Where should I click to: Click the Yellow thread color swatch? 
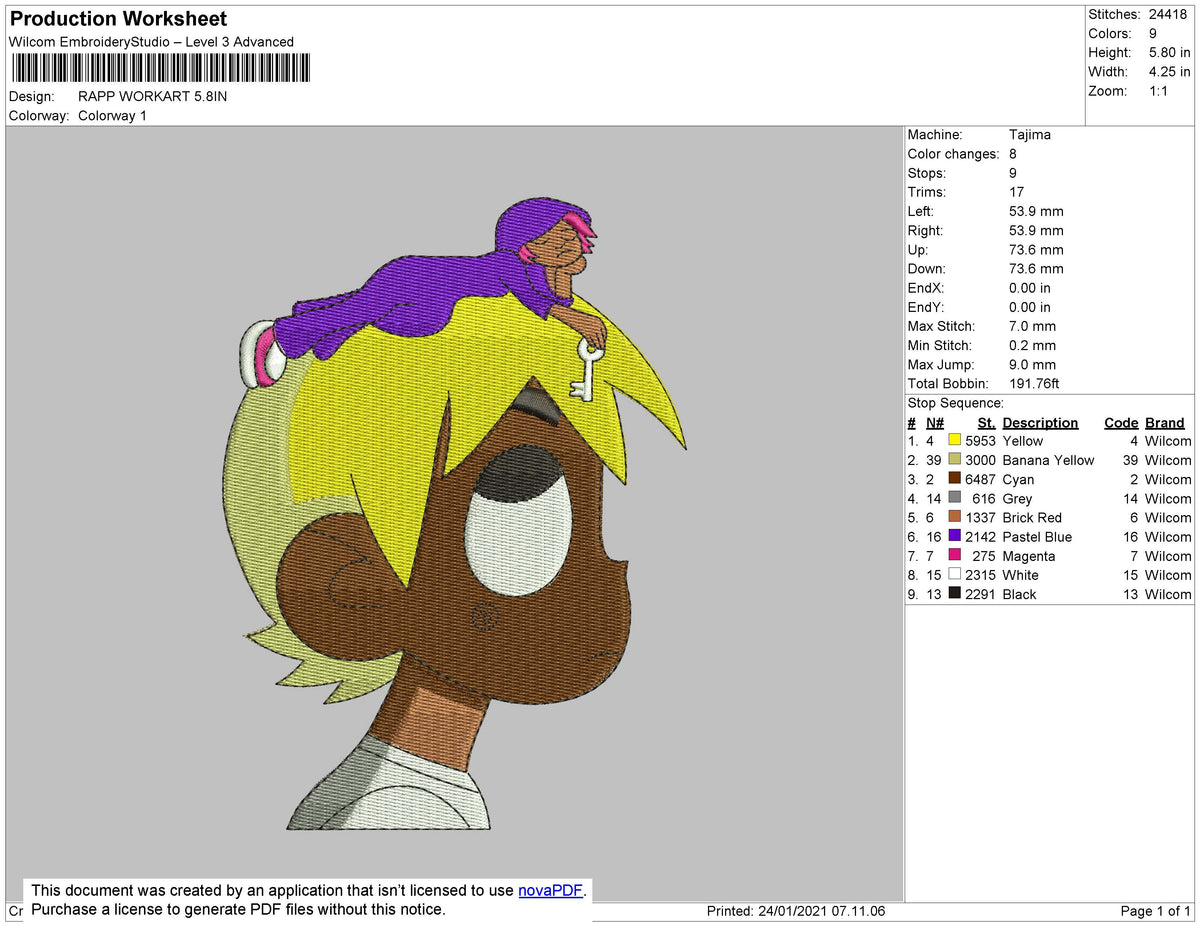point(954,441)
